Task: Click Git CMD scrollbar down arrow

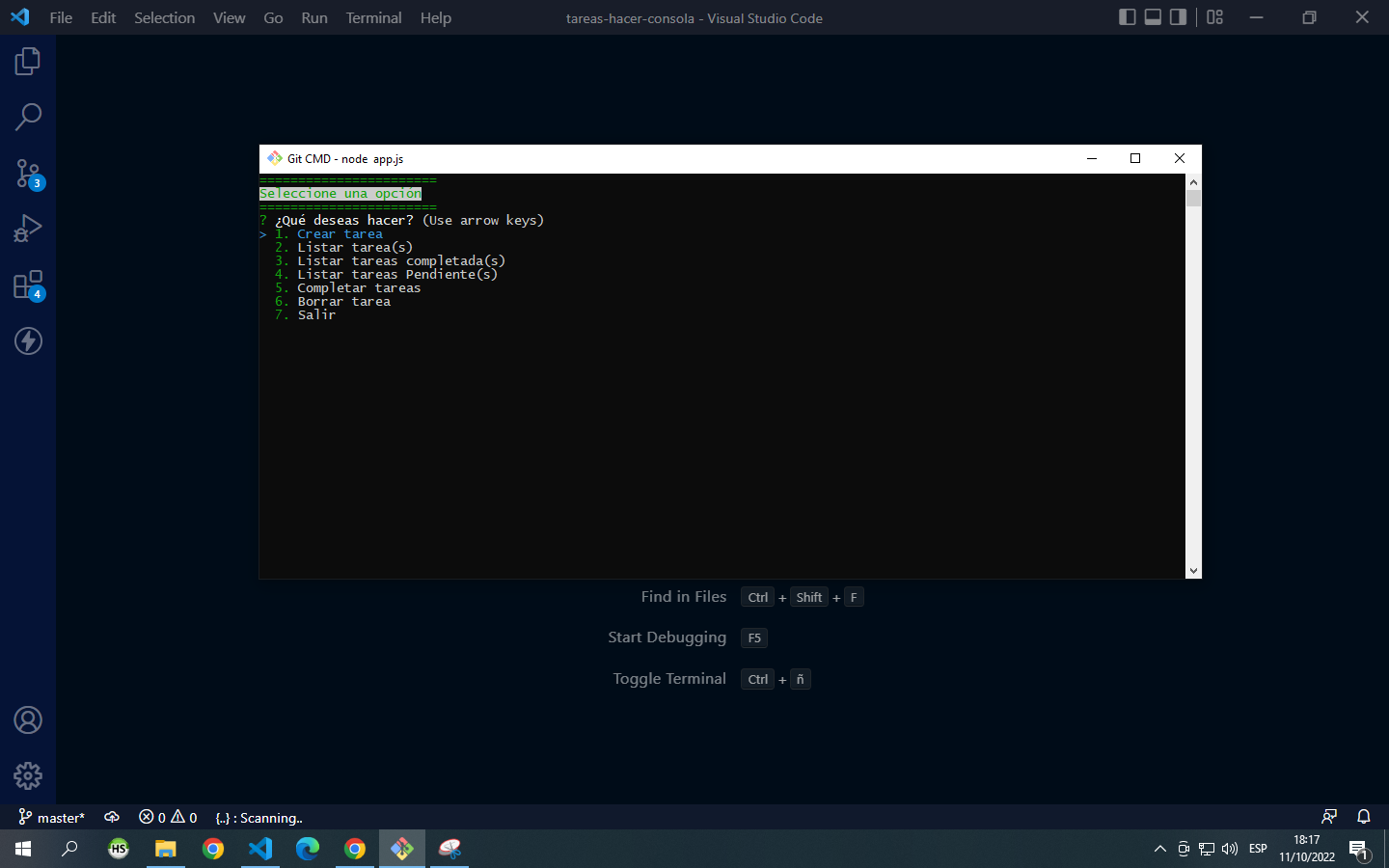Action: click(x=1193, y=571)
